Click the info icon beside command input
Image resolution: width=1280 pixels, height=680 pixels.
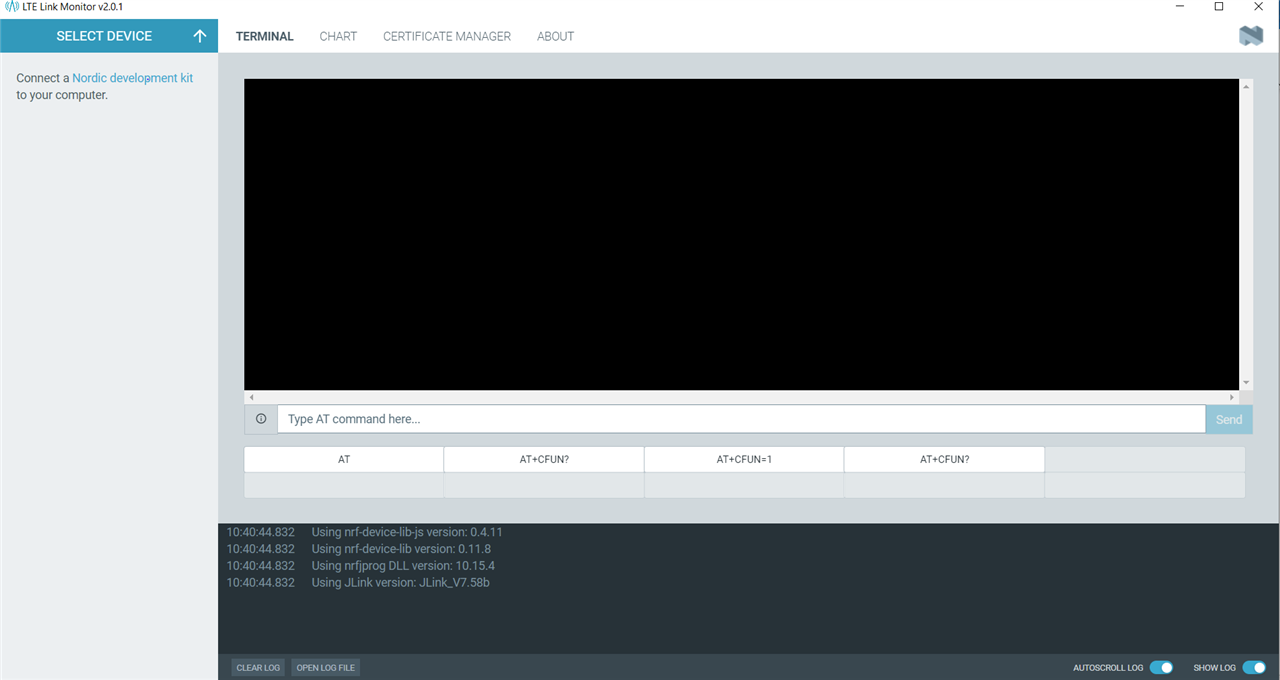261,419
